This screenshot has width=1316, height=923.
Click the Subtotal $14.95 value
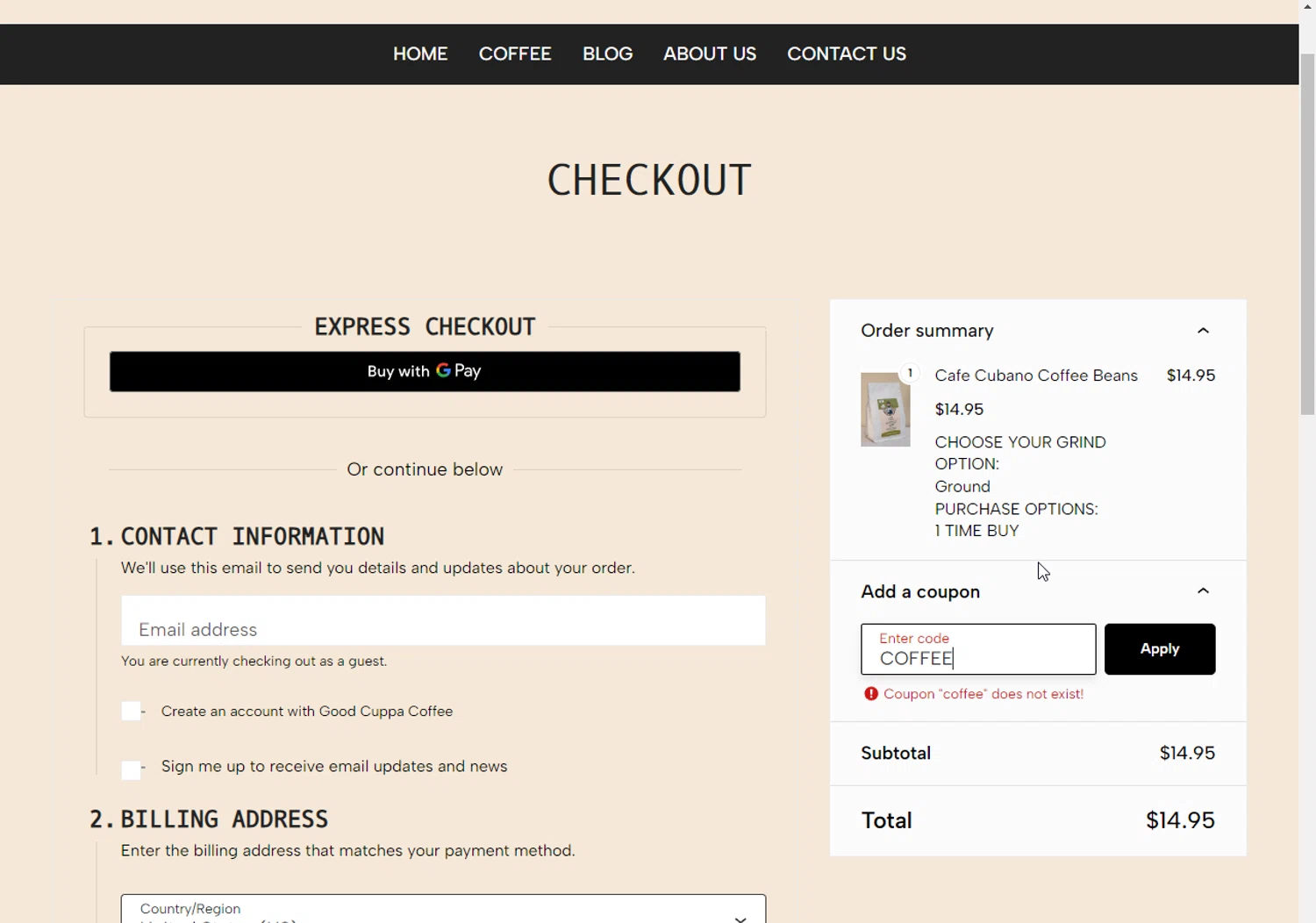[x=1187, y=753]
